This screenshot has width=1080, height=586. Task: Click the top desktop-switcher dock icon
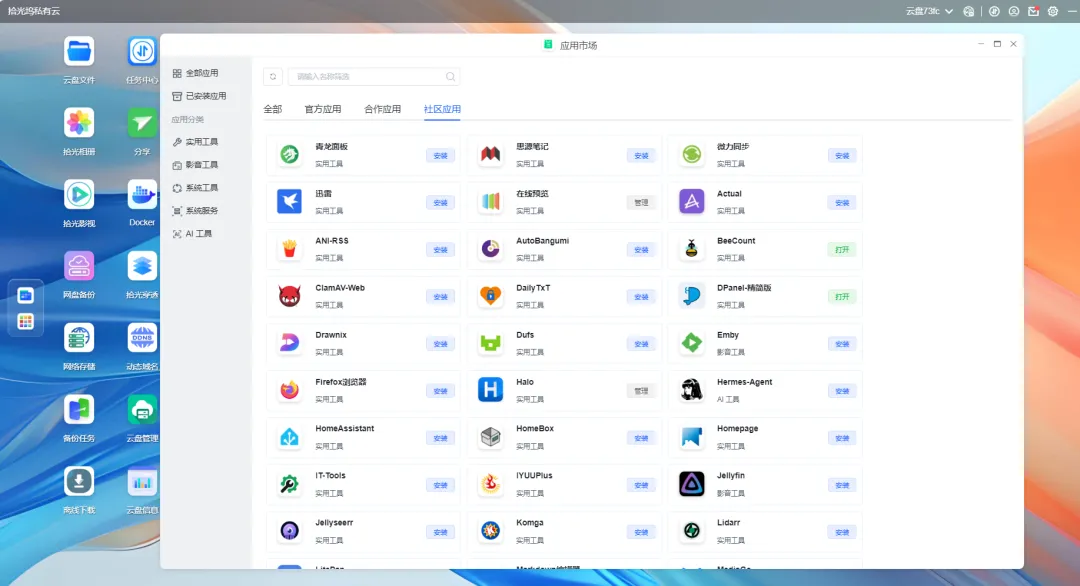coord(25,295)
